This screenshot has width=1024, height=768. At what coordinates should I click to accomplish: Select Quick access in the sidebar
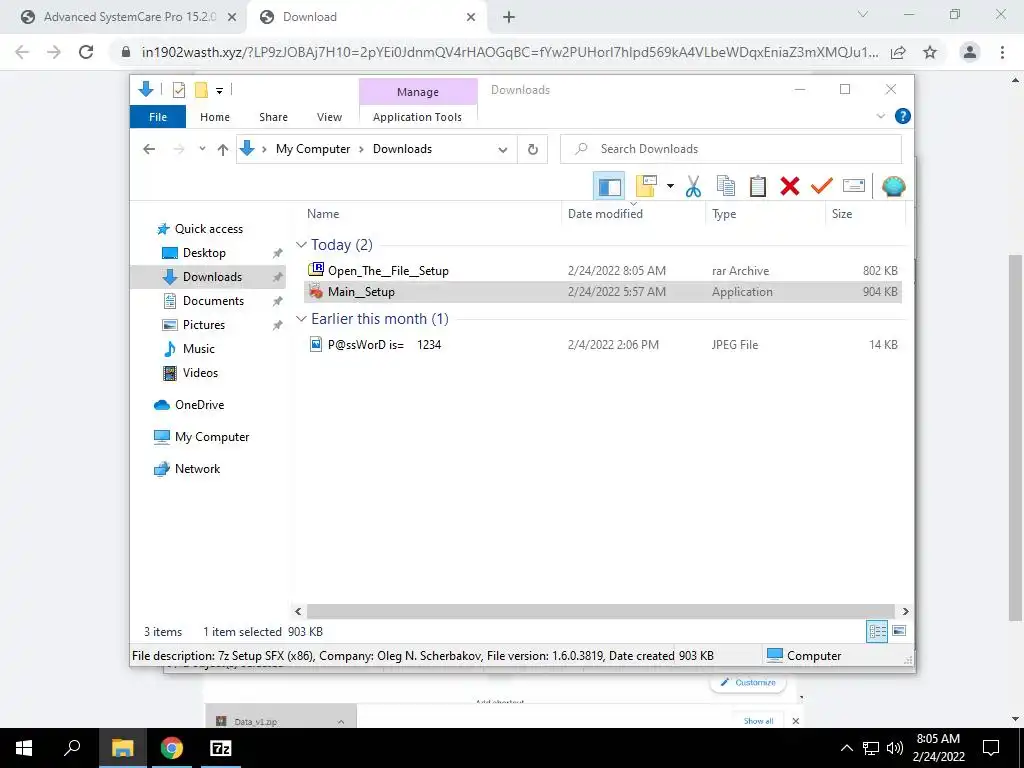[208, 229]
